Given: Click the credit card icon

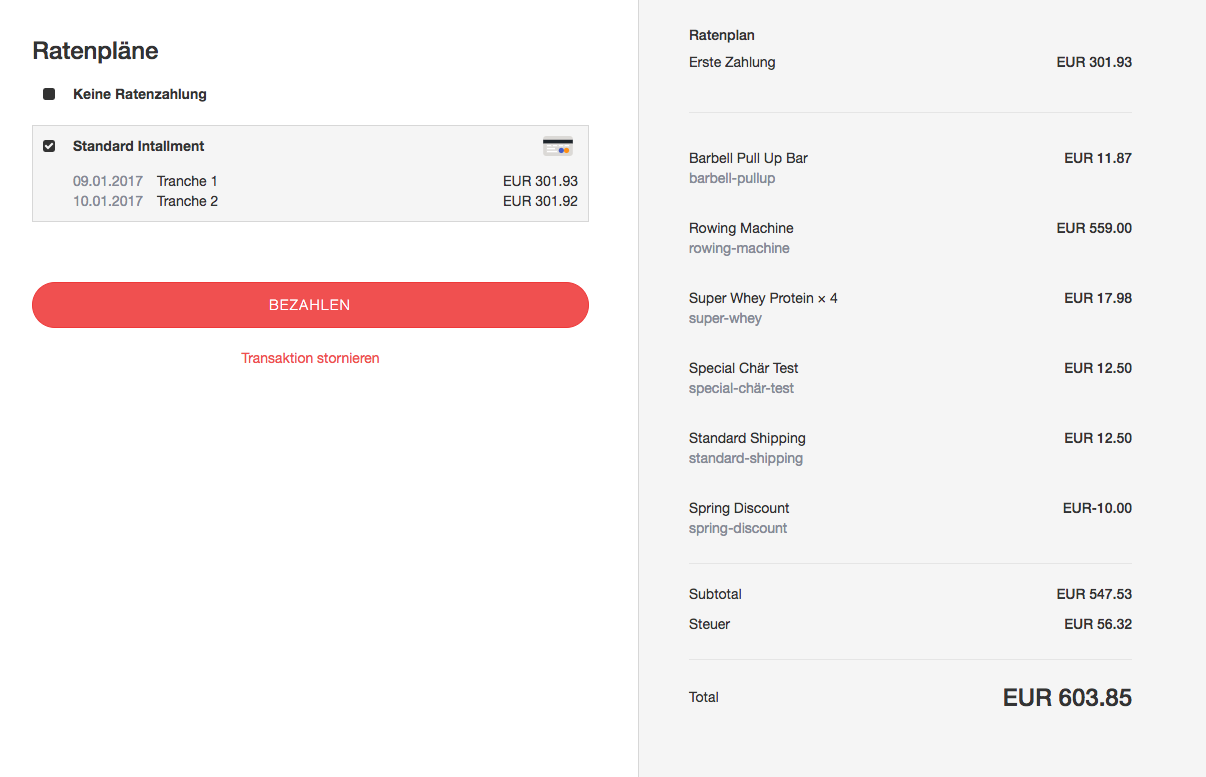Looking at the screenshot, I should coord(558,147).
